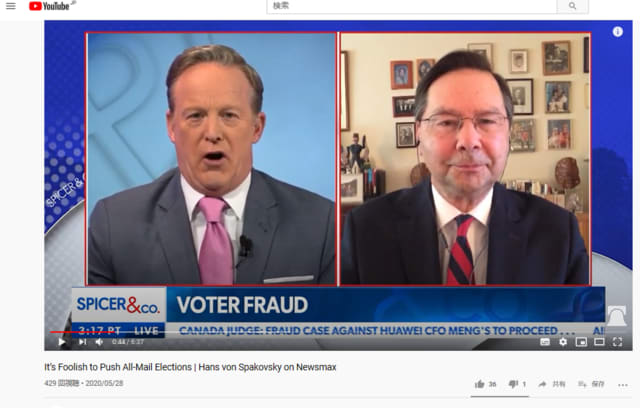Toggle subtitles/closed captions
This screenshot has height=408, width=640.
[x=545, y=342]
